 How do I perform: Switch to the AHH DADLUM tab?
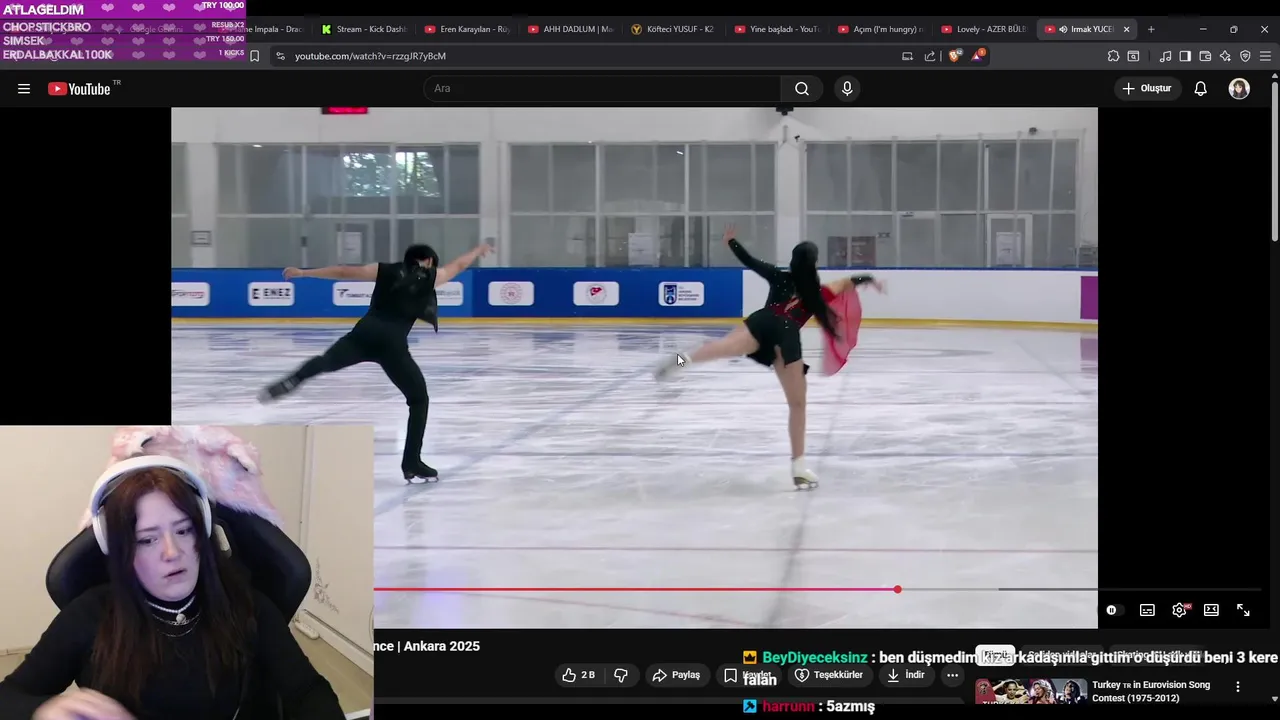tap(570, 29)
